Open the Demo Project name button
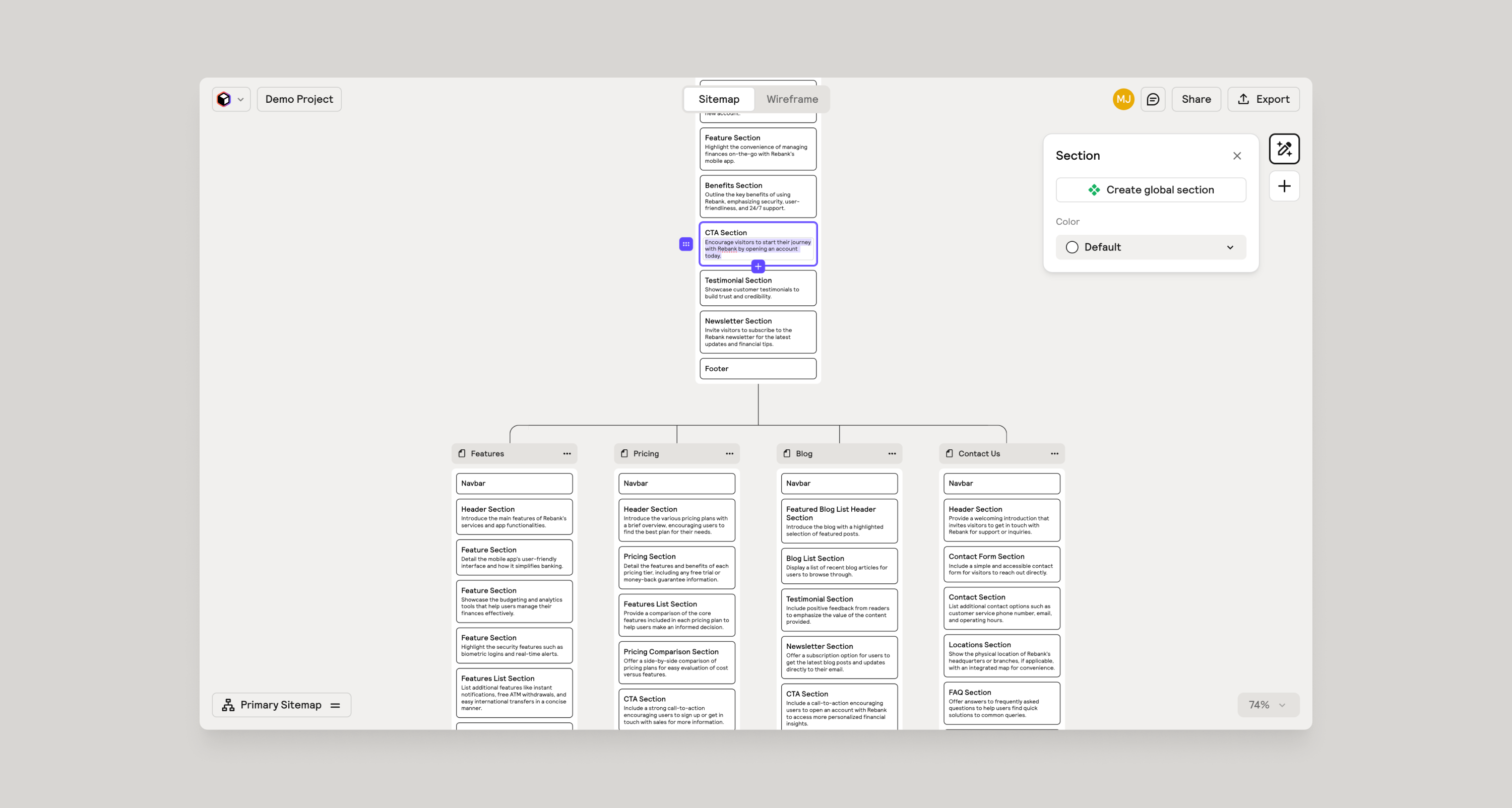 [299, 99]
